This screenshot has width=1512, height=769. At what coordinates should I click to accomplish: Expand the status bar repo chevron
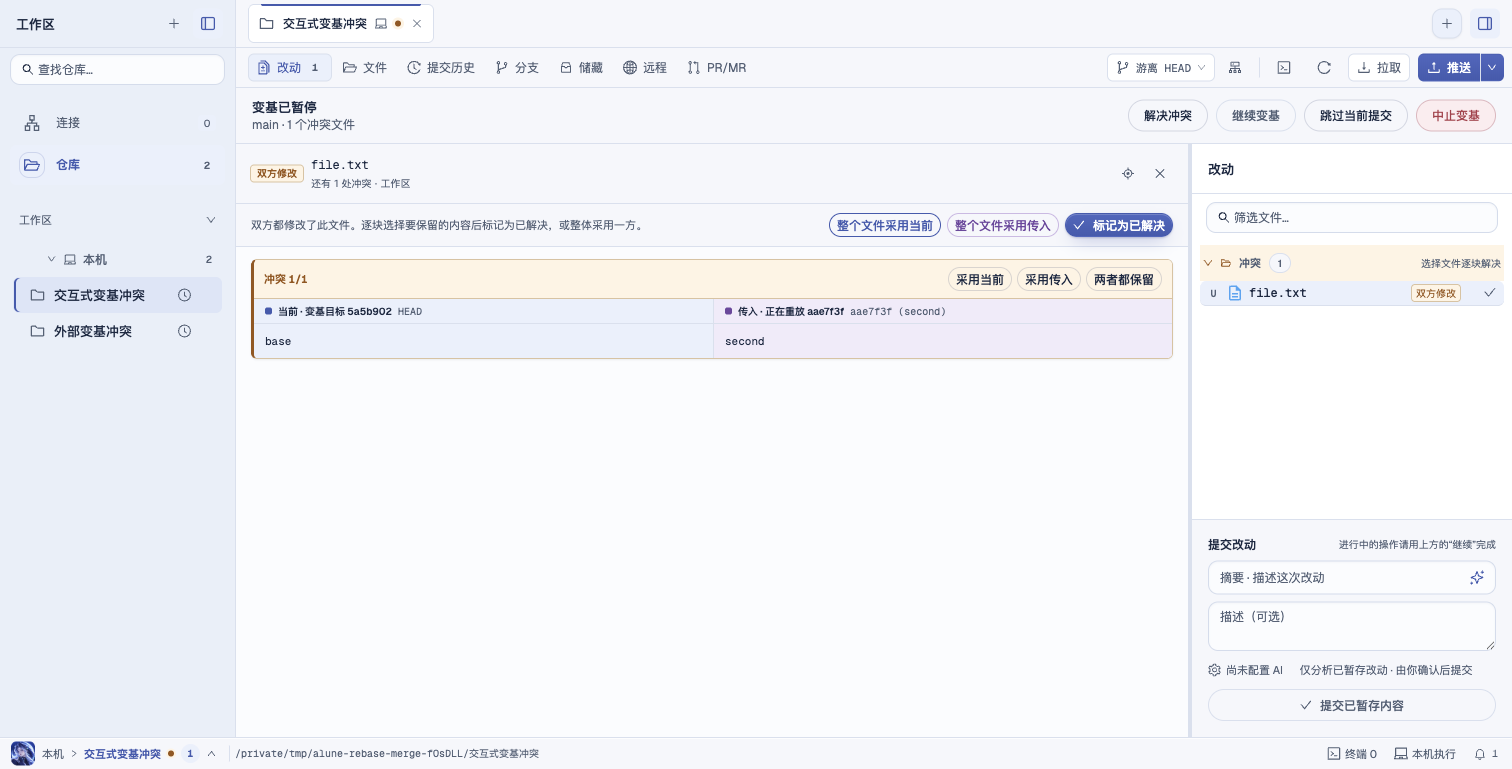(x=211, y=754)
